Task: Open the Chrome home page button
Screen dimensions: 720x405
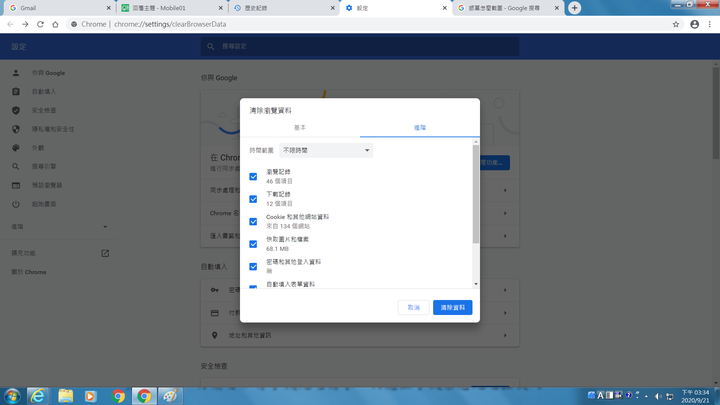Action: tap(55, 24)
